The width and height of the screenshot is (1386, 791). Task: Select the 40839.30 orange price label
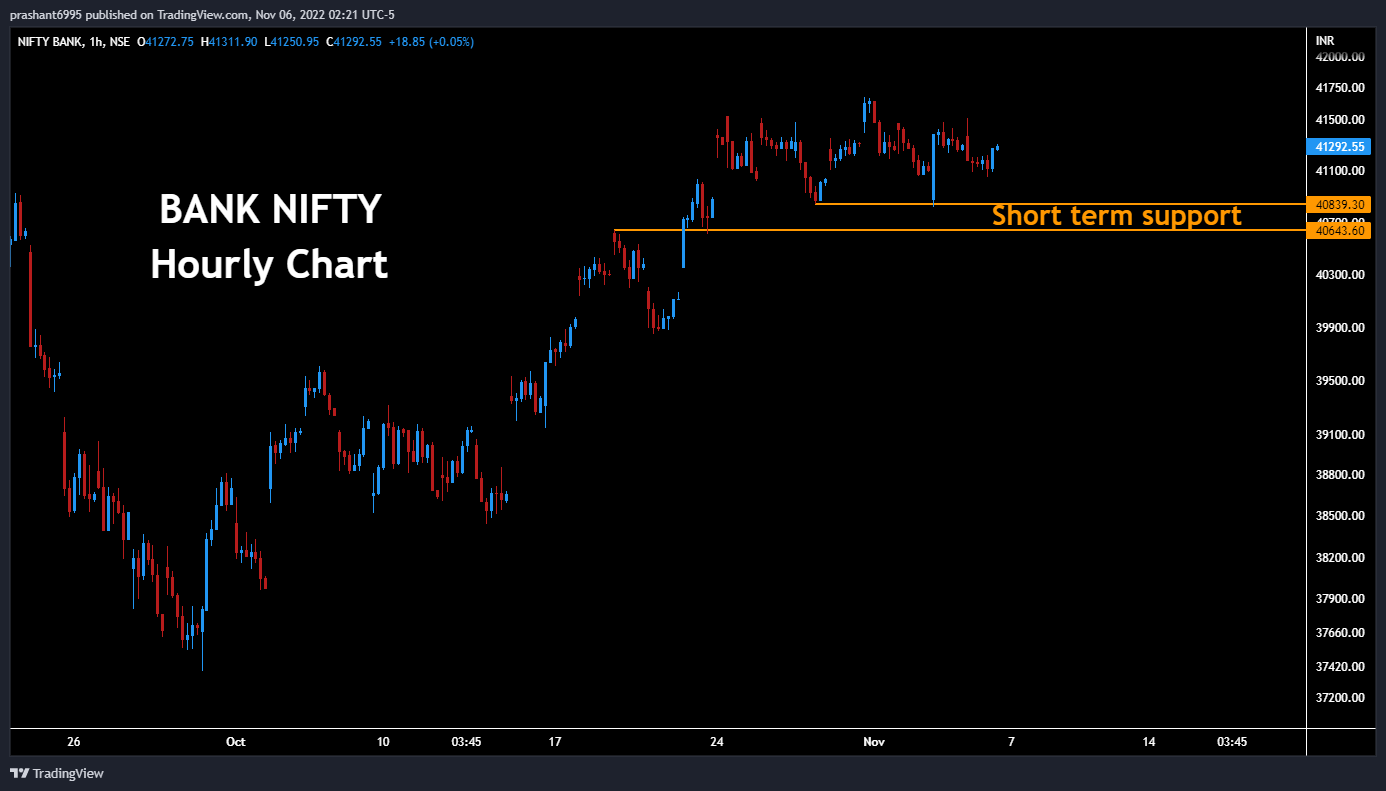1340,204
